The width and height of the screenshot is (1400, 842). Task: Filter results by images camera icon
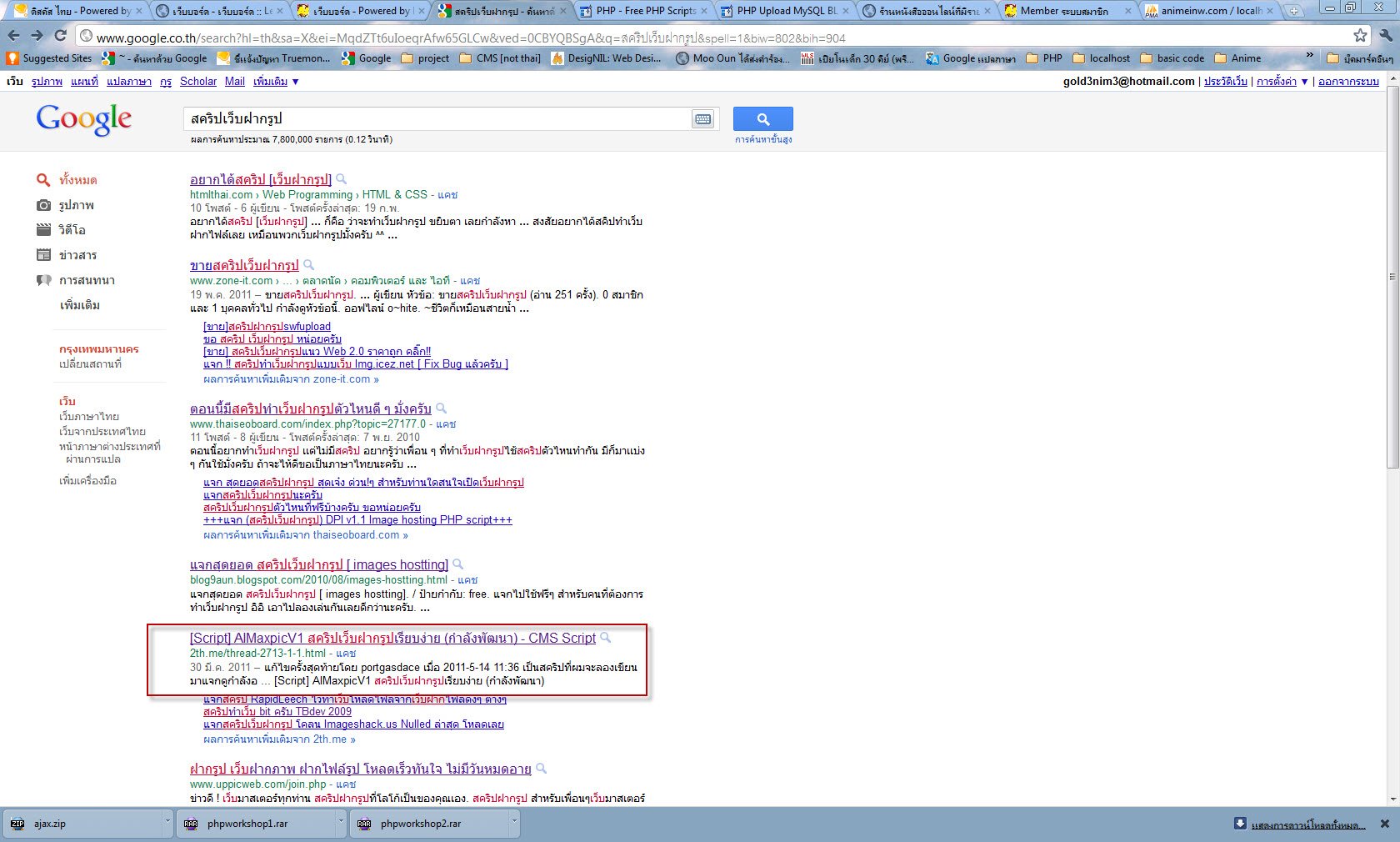pyautogui.click(x=43, y=205)
